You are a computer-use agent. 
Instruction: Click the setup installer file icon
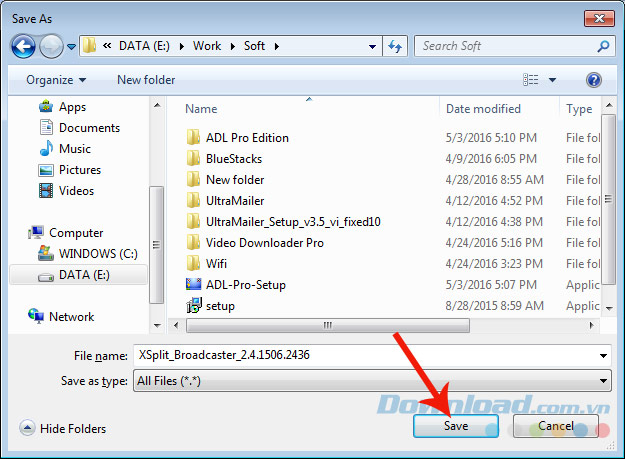click(x=194, y=305)
